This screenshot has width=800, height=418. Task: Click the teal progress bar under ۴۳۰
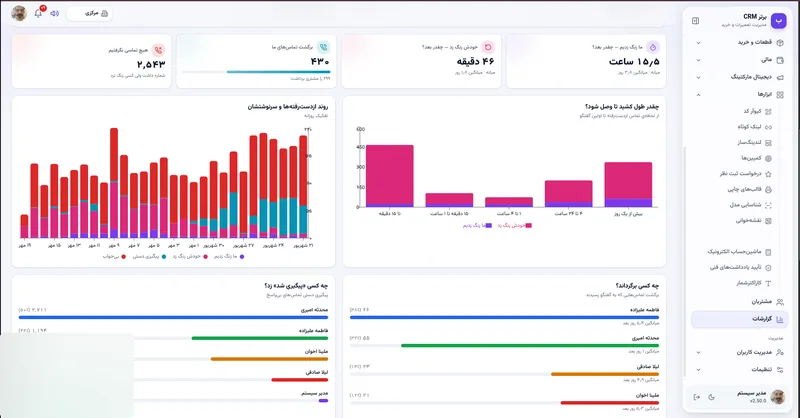278,72
